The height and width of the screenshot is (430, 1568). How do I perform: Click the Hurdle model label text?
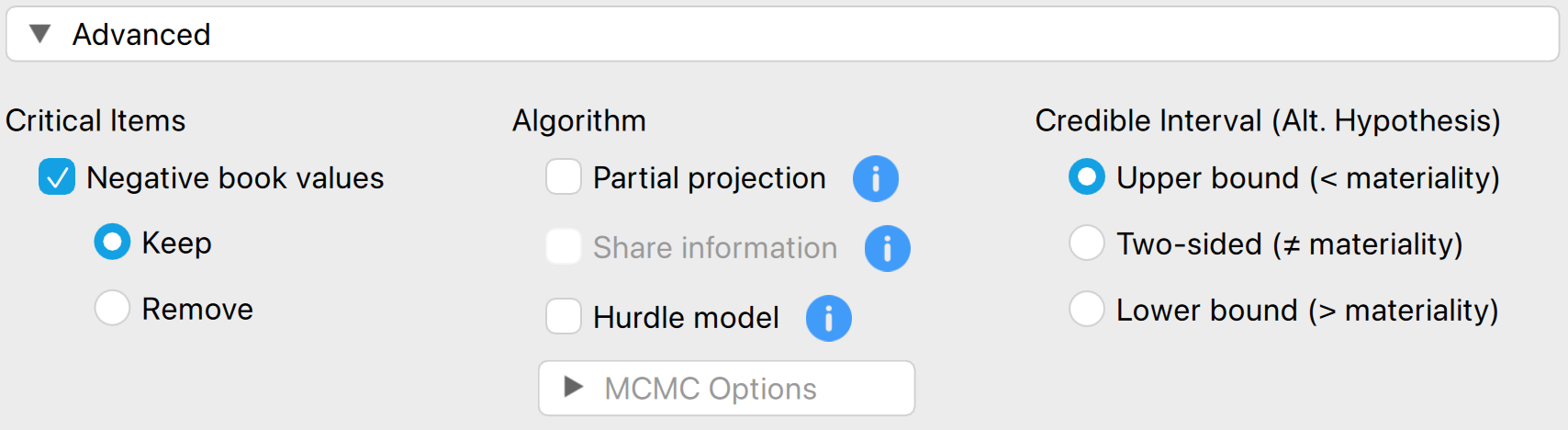(x=686, y=317)
